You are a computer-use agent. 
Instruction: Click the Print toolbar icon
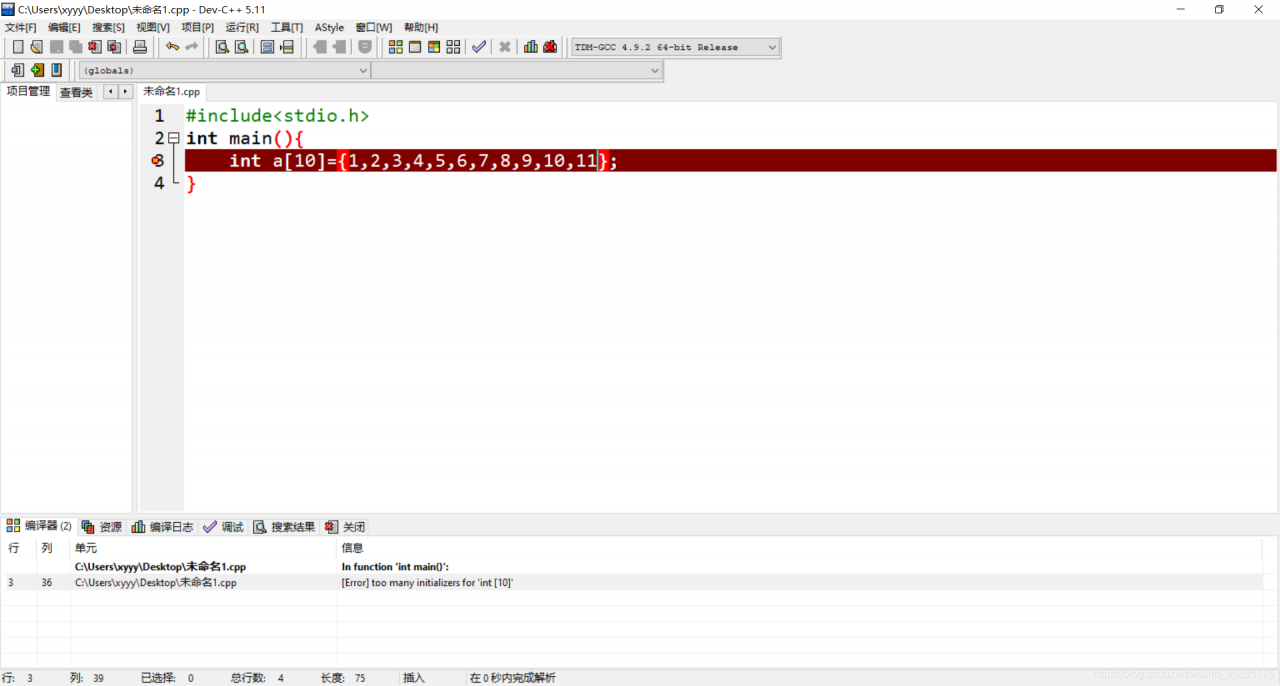pos(140,47)
